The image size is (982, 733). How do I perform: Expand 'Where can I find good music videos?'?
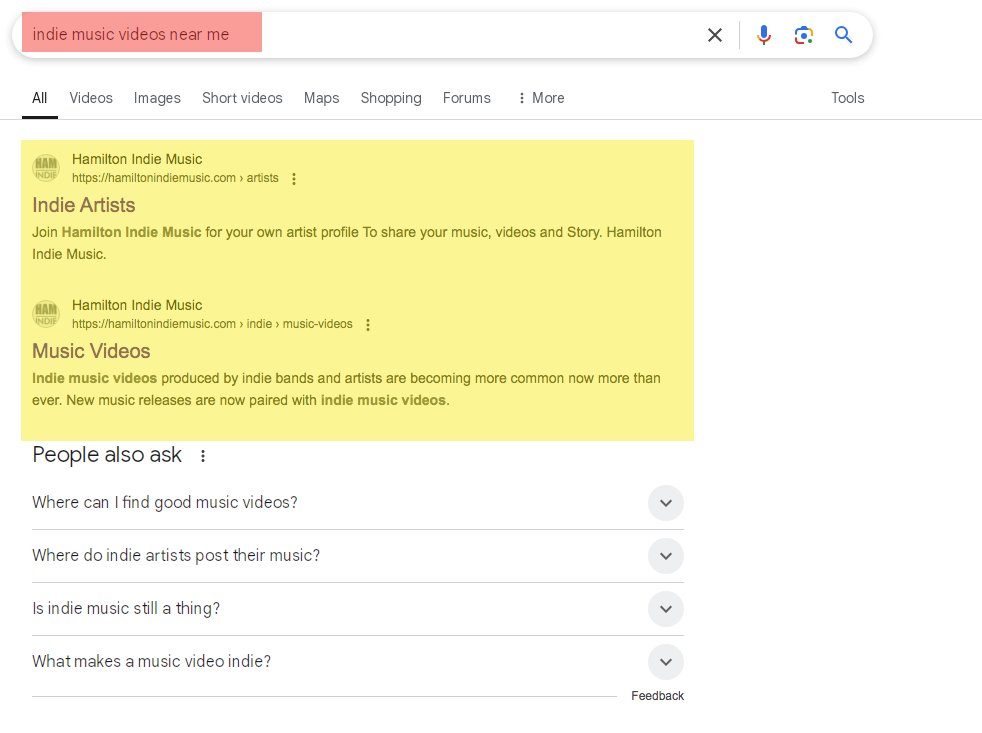358,502
